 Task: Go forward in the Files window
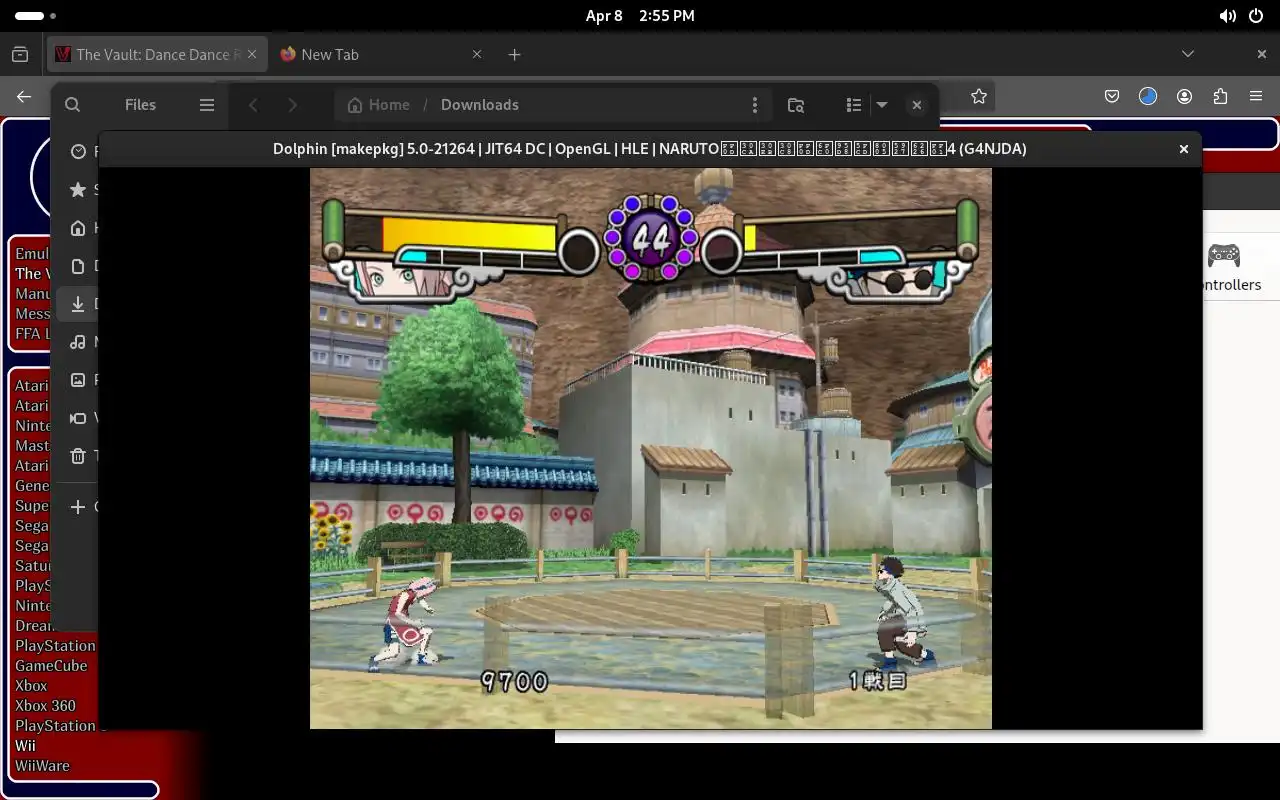tap(292, 104)
